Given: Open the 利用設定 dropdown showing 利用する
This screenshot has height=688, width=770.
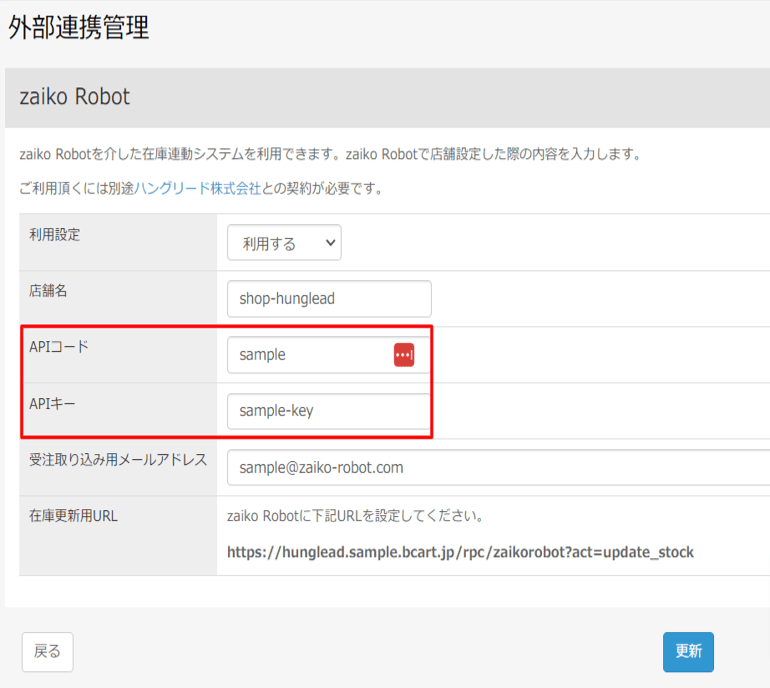Looking at the screenshot, I should click(284, 243).
